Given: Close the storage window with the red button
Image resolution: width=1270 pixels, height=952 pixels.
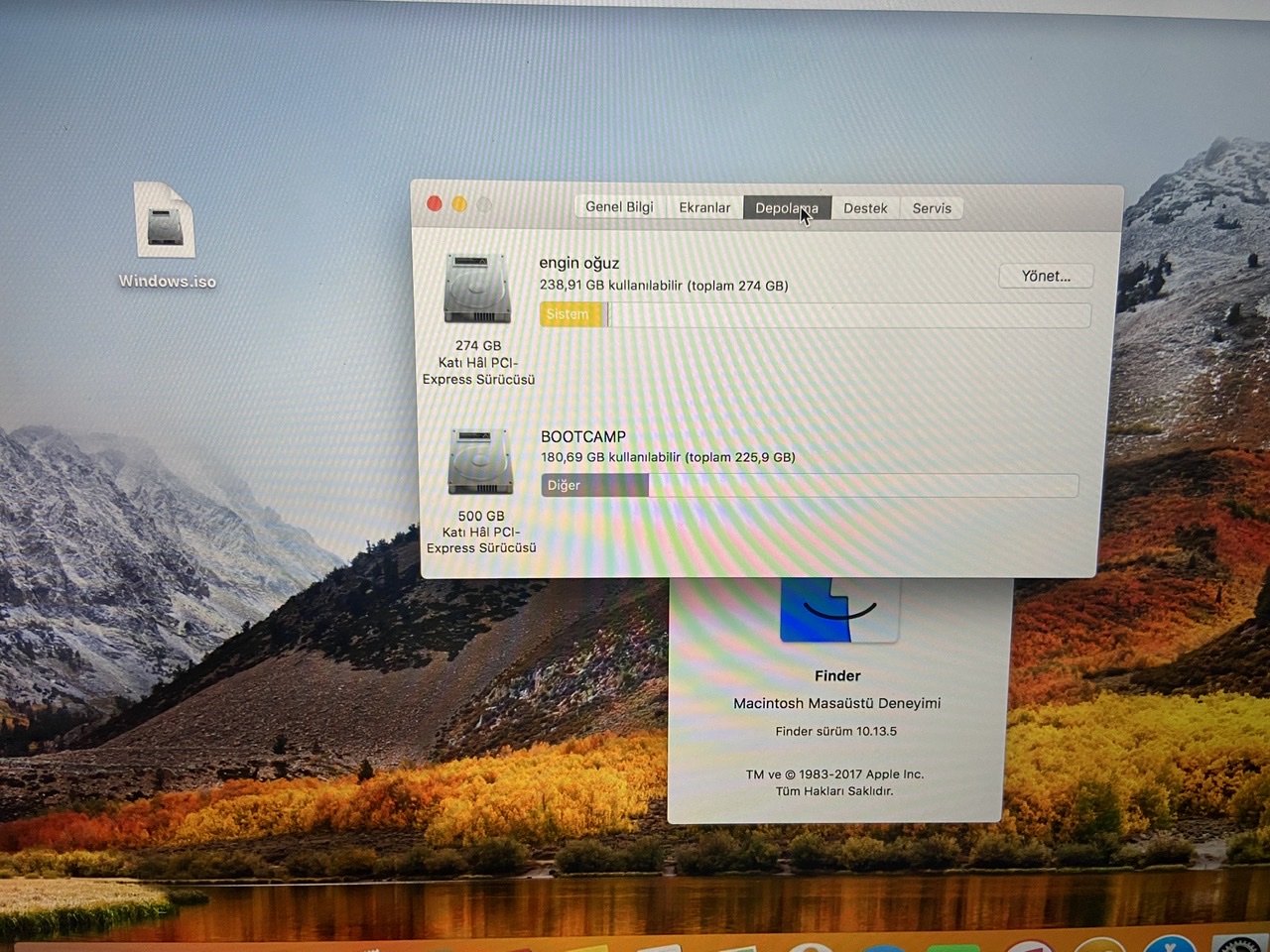Looking at the screenshot, I should click(435, 203).
